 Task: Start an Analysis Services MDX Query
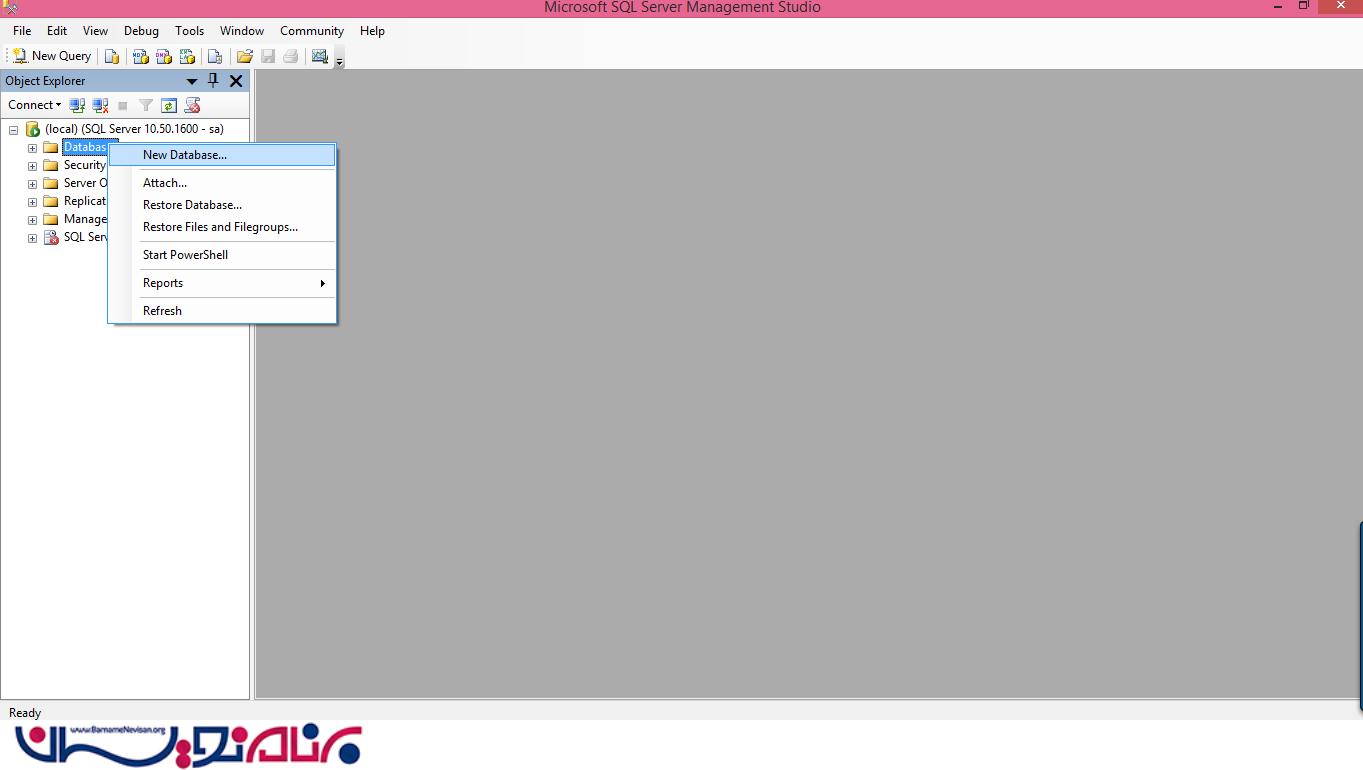tap(141, 57)
